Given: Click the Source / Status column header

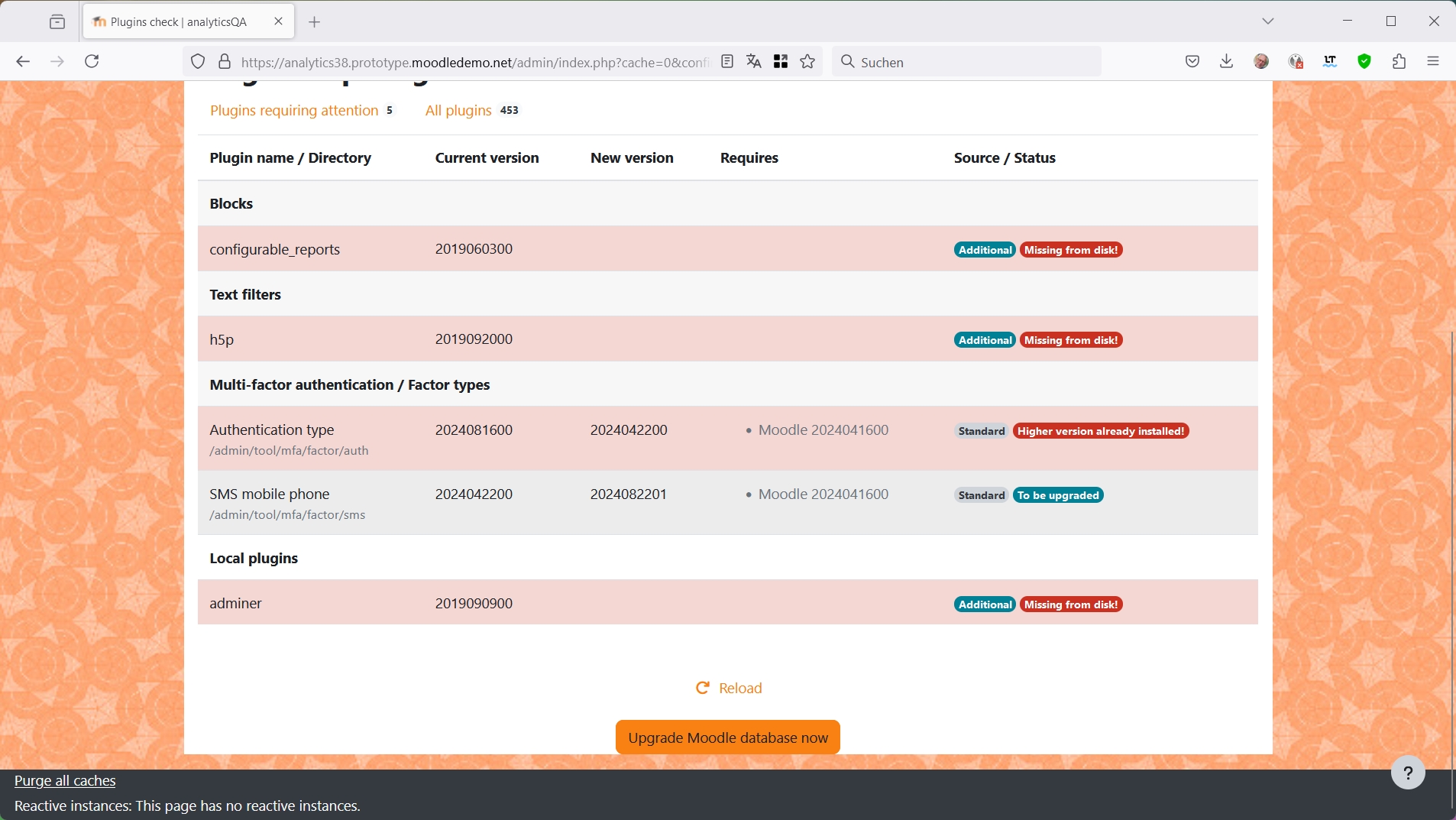Looking at the screenshot, I should (1005, 157).
